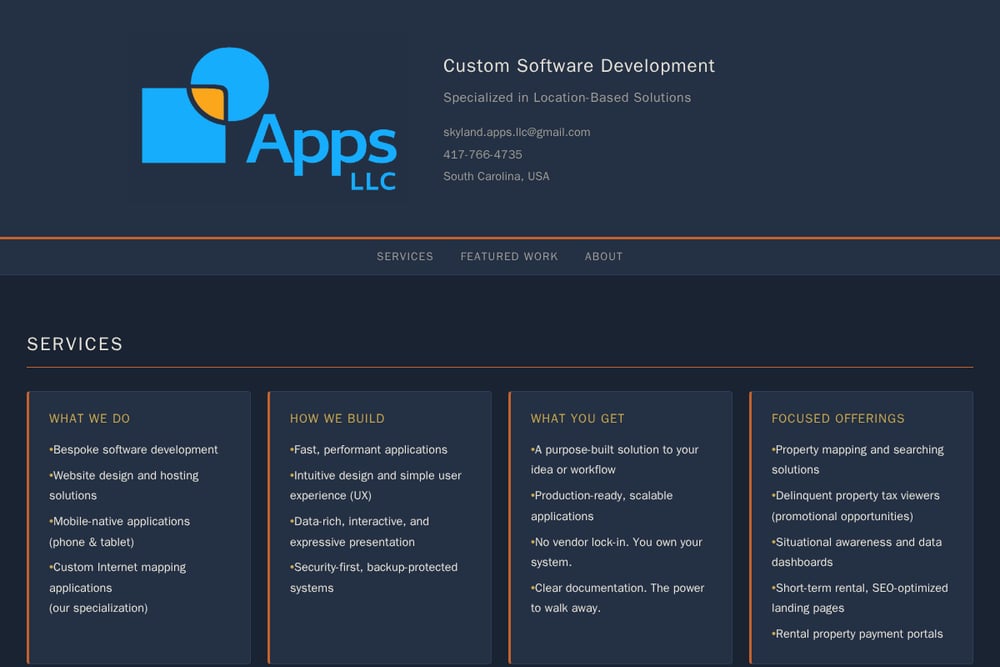This screenshot has height=667, width=1000.
Task: Click No vendor lock-in item
Action: (x=616, y=552)
